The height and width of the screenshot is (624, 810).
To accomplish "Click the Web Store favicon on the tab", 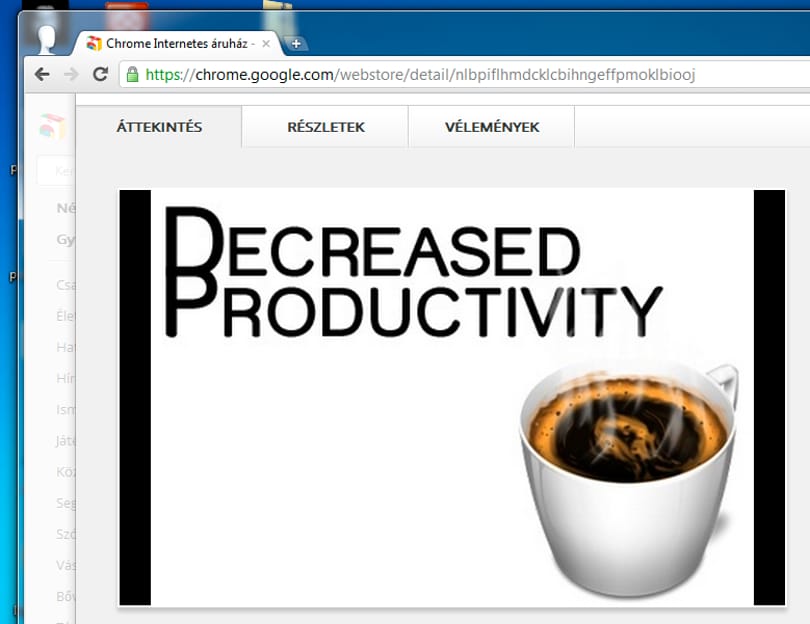I will click(94, 43).
